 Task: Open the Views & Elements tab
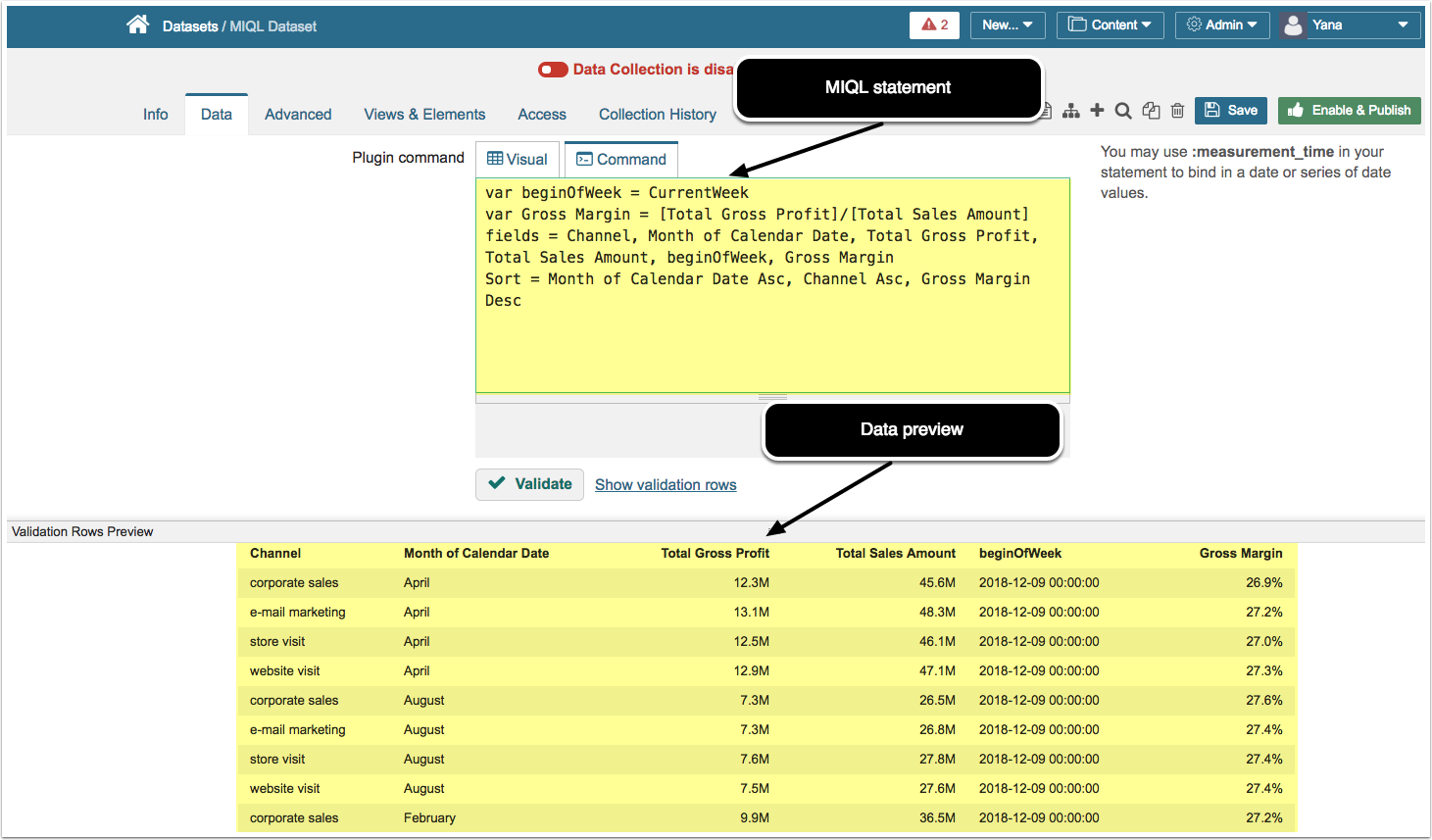(x=424, y=114)
